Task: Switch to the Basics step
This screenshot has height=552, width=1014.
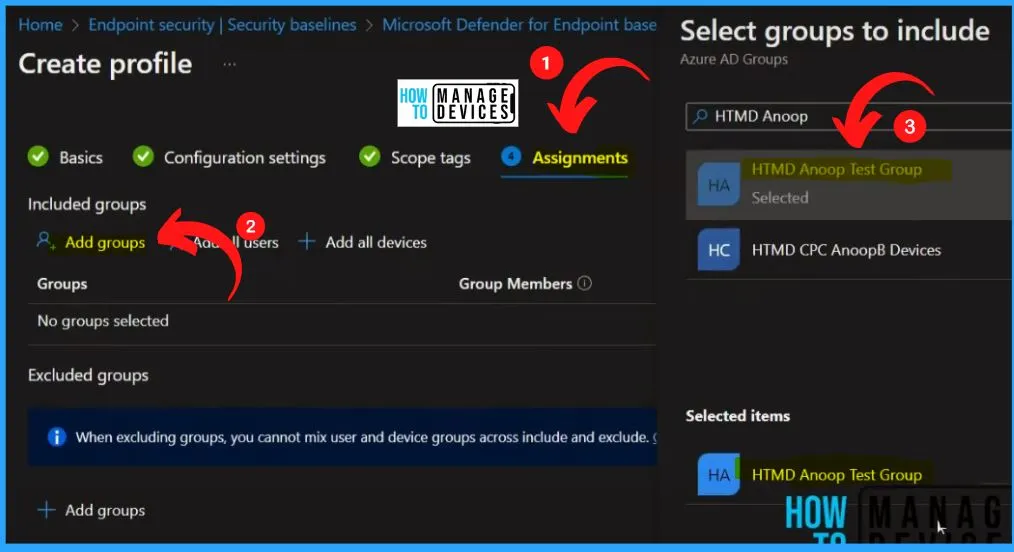Action: [x=81, y=158]
